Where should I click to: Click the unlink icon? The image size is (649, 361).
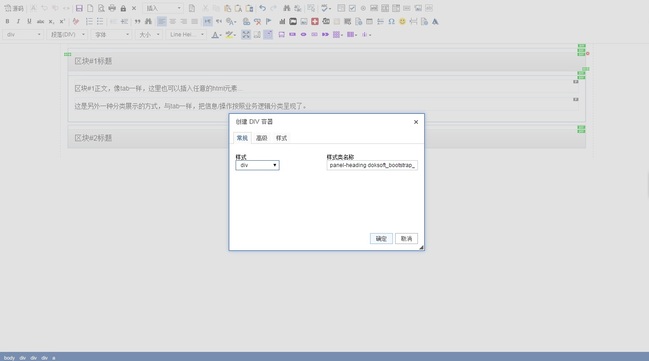[257, 22]
